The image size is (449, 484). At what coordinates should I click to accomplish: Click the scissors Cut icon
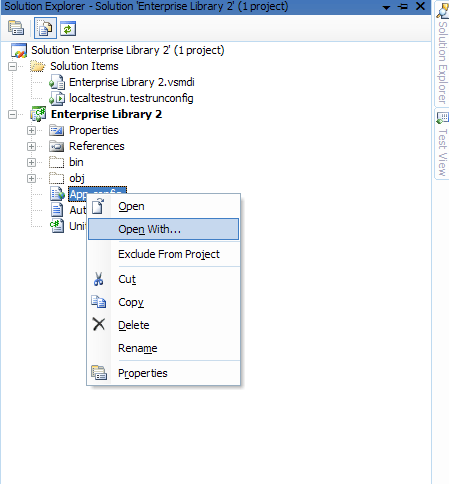point(98,279)
